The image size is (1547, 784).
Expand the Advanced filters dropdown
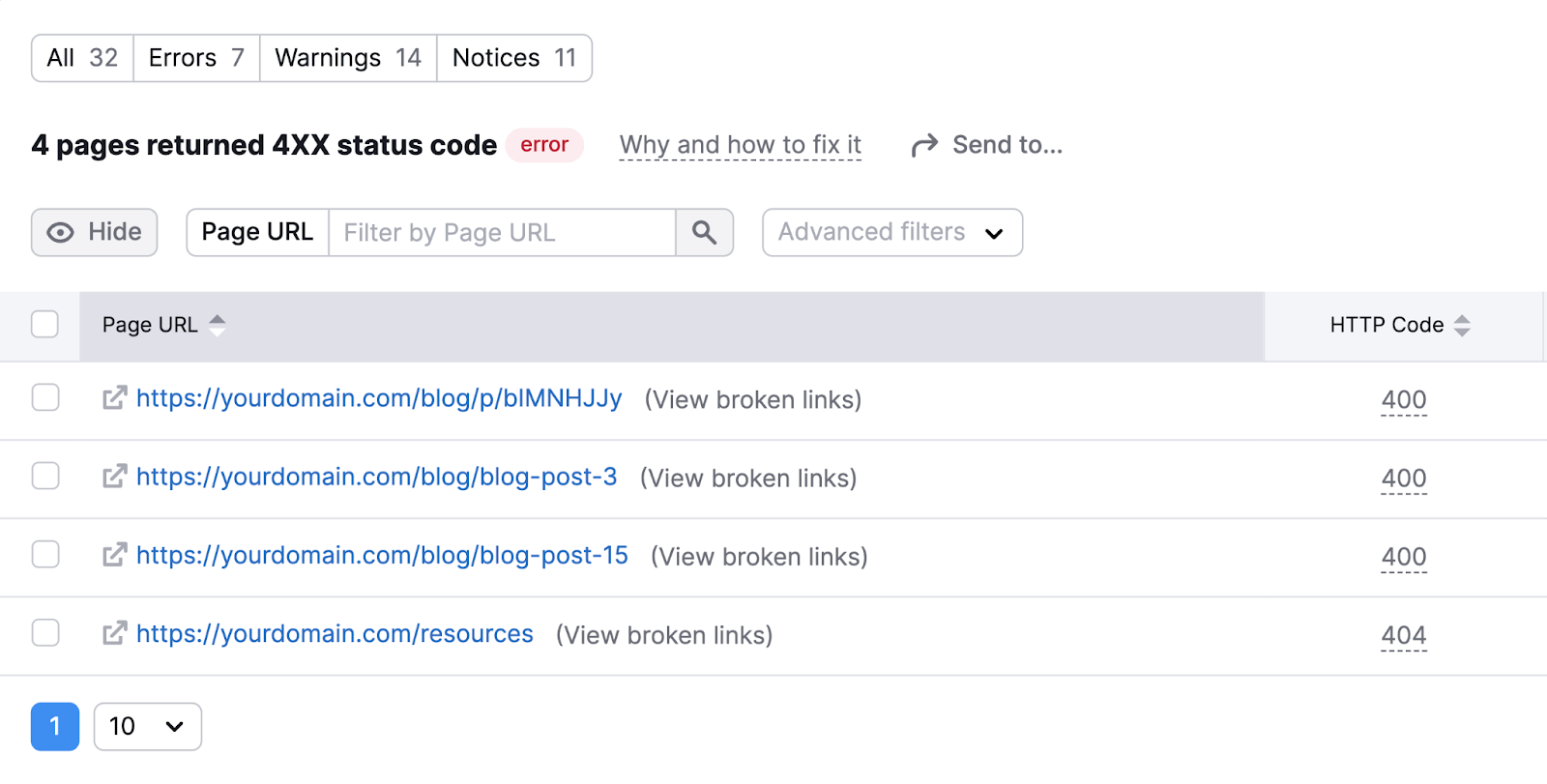891,233
